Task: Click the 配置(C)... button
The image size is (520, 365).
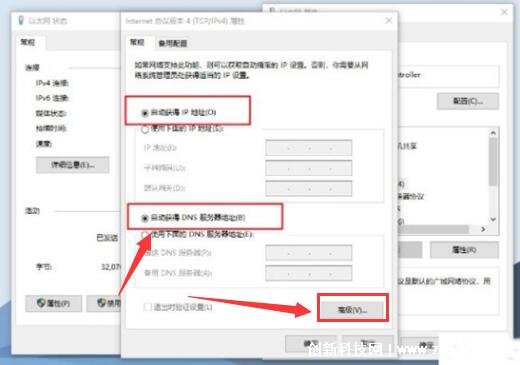Action: [x=468, y=101]
